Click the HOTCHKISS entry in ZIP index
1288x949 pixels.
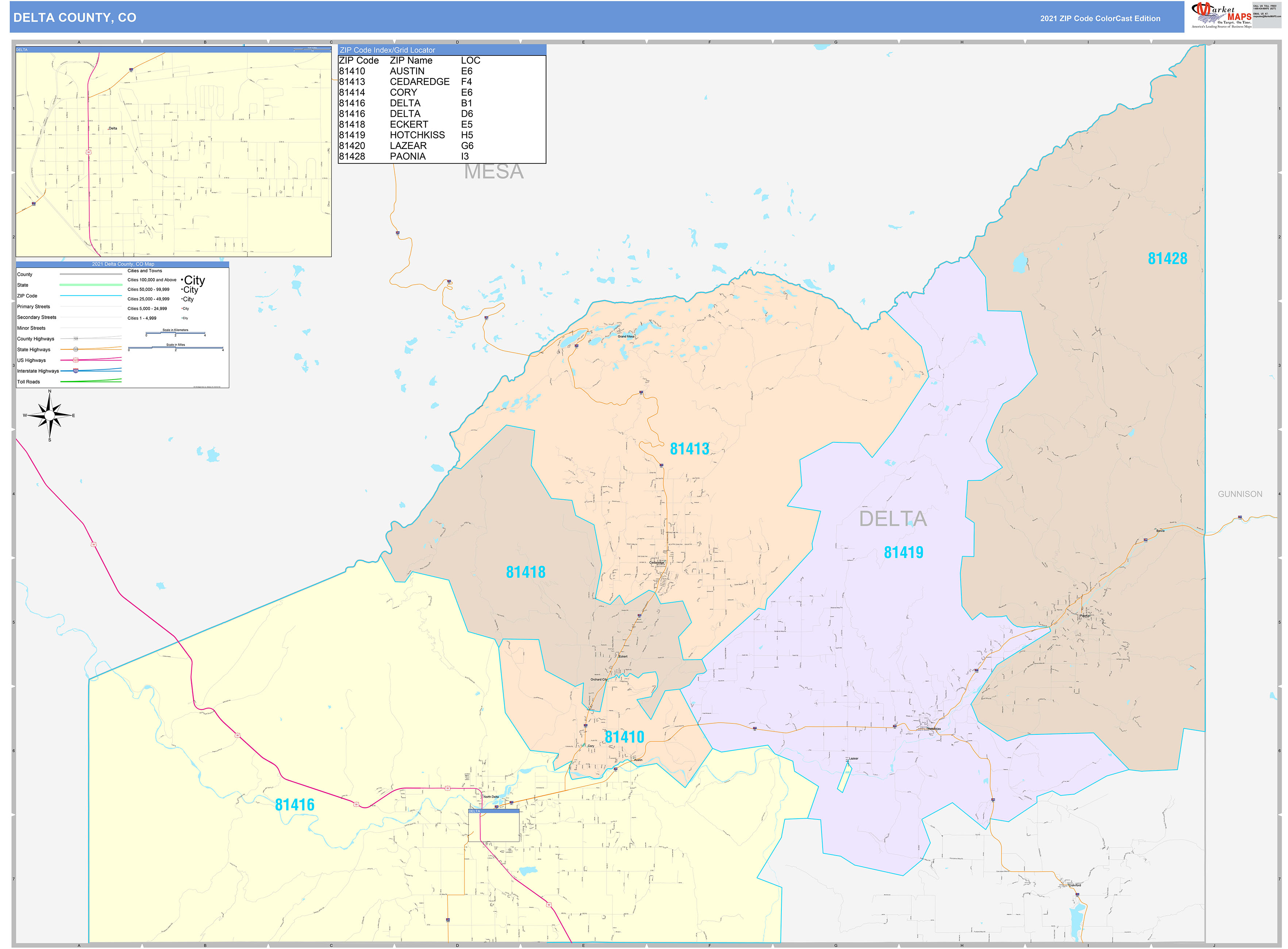(x=417, y=135)
